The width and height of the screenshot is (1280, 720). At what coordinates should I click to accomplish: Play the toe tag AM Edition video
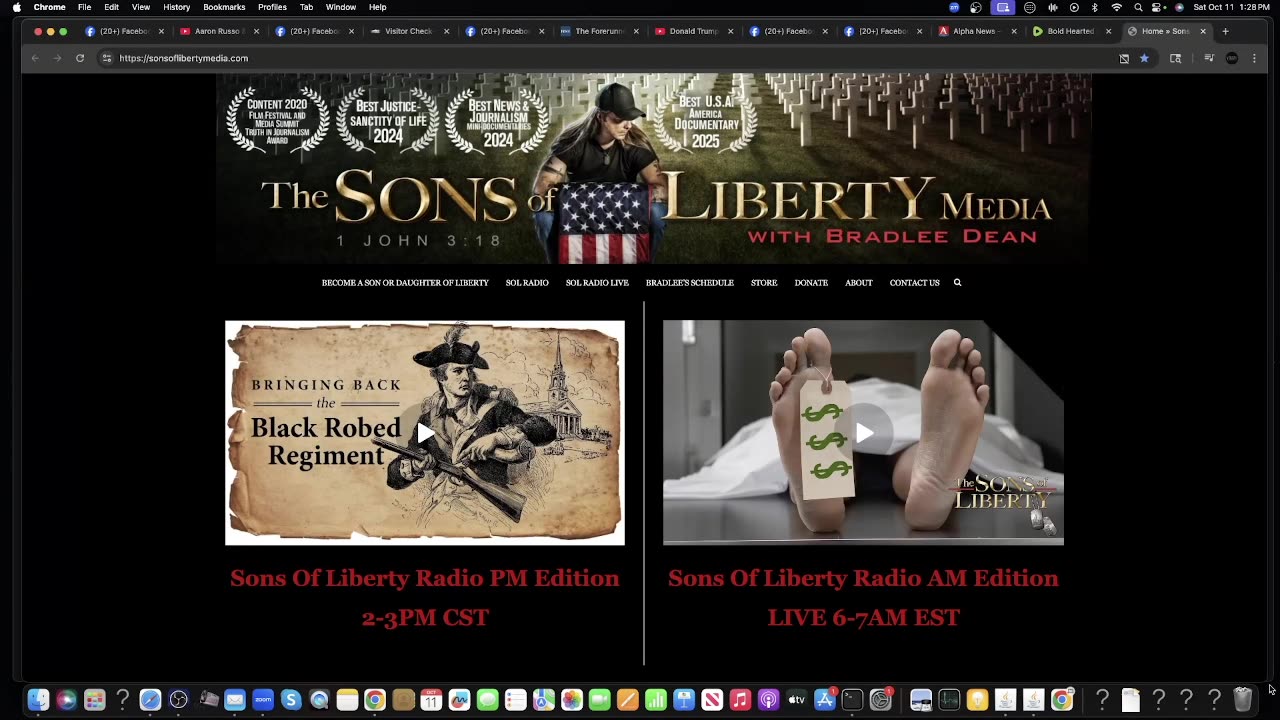point(864,433)
